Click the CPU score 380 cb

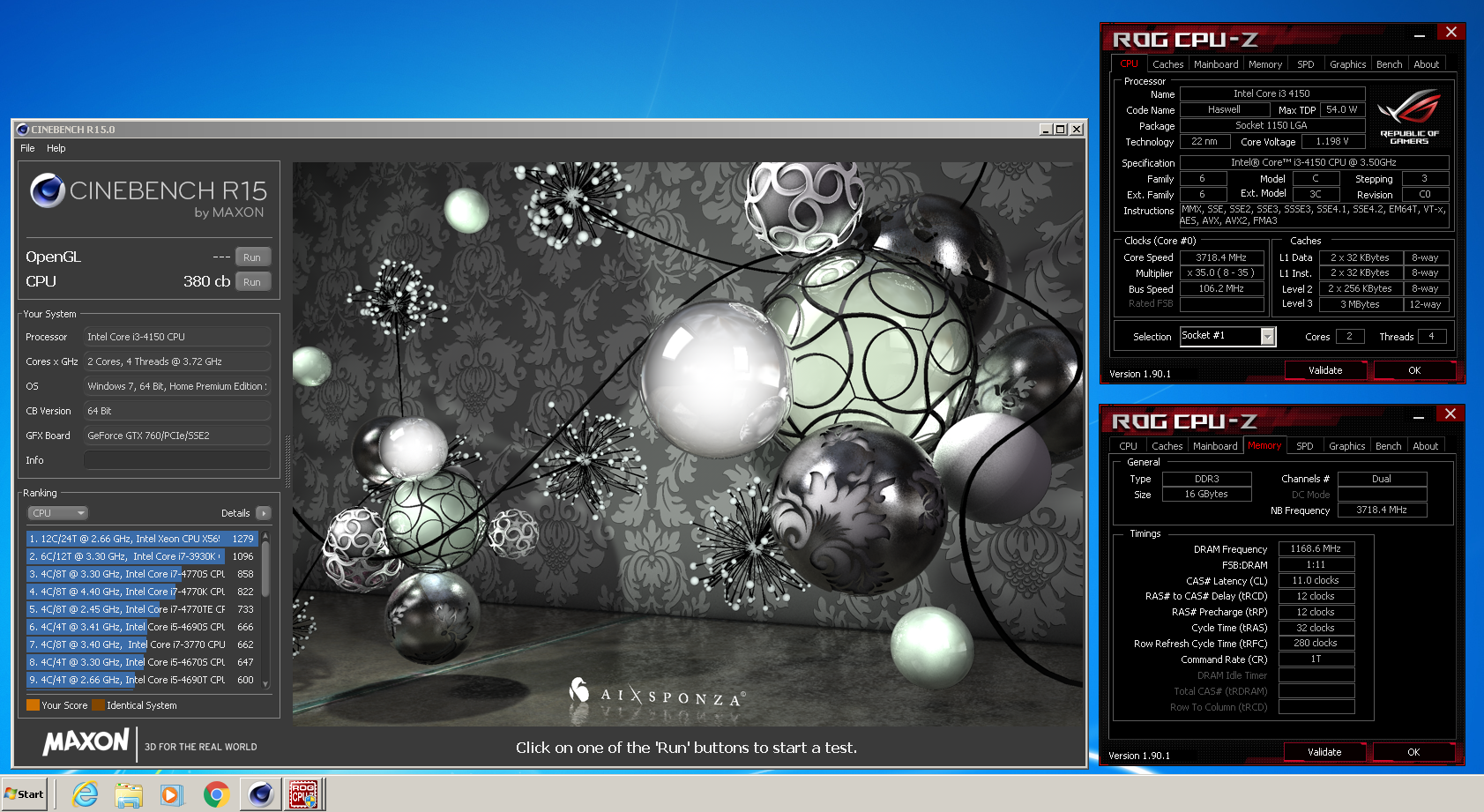tap(206, 281)
